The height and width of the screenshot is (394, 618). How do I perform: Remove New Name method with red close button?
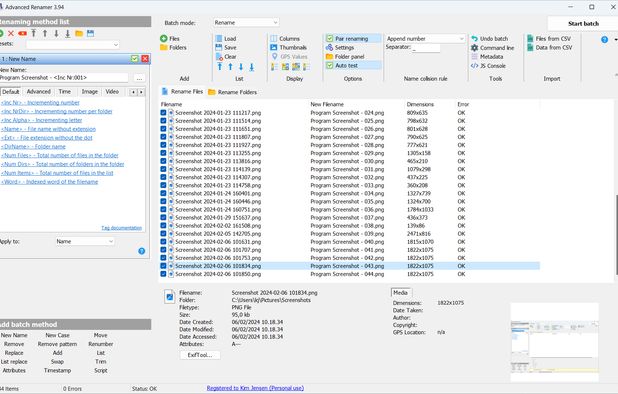pyautogui.click(x=145, y=59)
